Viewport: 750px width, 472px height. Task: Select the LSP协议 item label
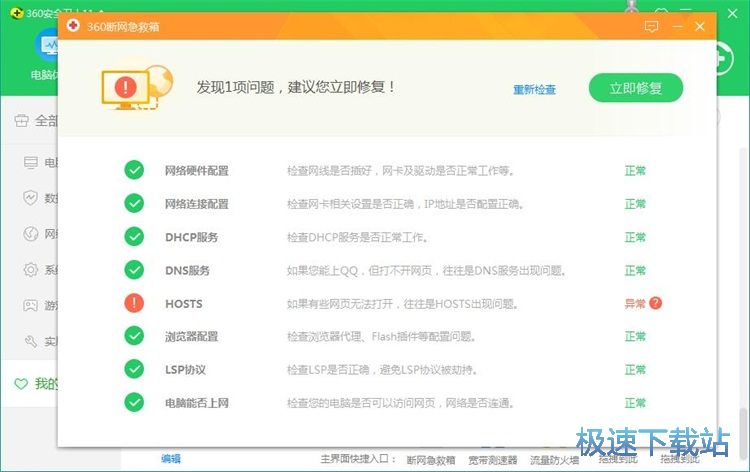pyautogui.click(x=186, y=370)
